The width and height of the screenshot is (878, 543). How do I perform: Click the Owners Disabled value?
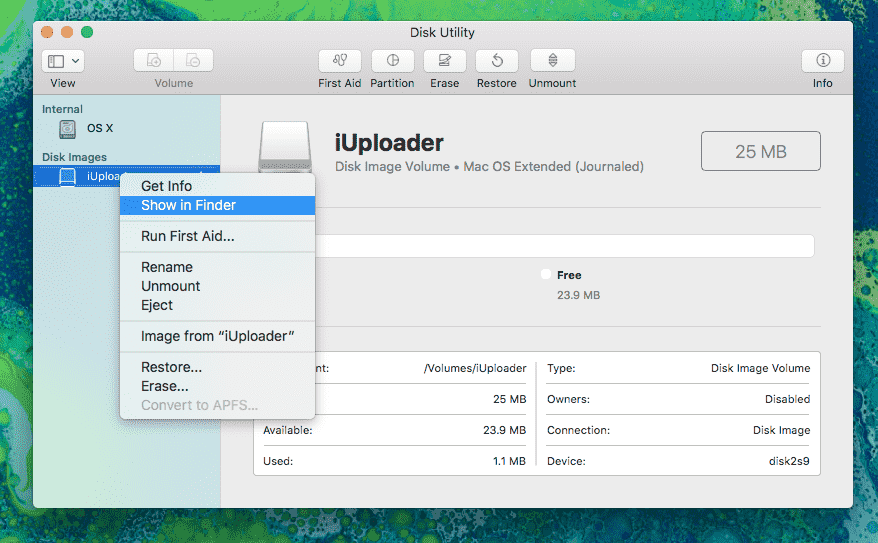pos(787,399)
